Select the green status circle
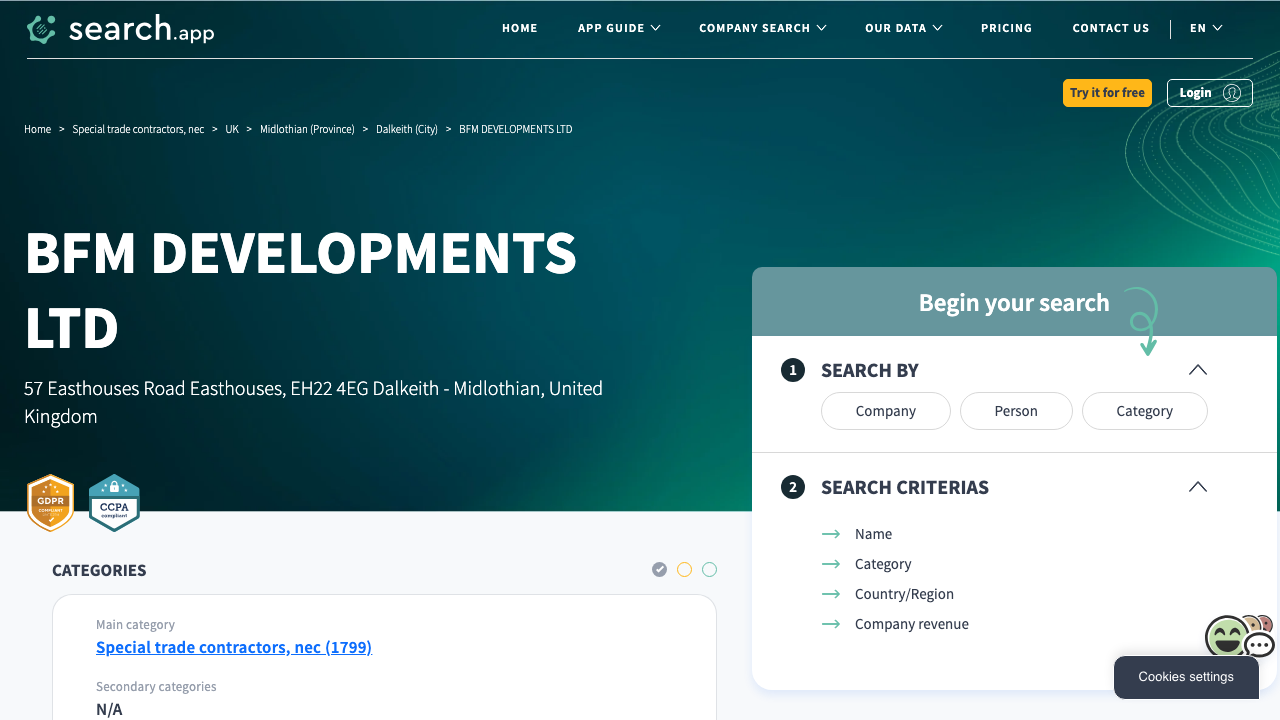 [x=709, y=569]
